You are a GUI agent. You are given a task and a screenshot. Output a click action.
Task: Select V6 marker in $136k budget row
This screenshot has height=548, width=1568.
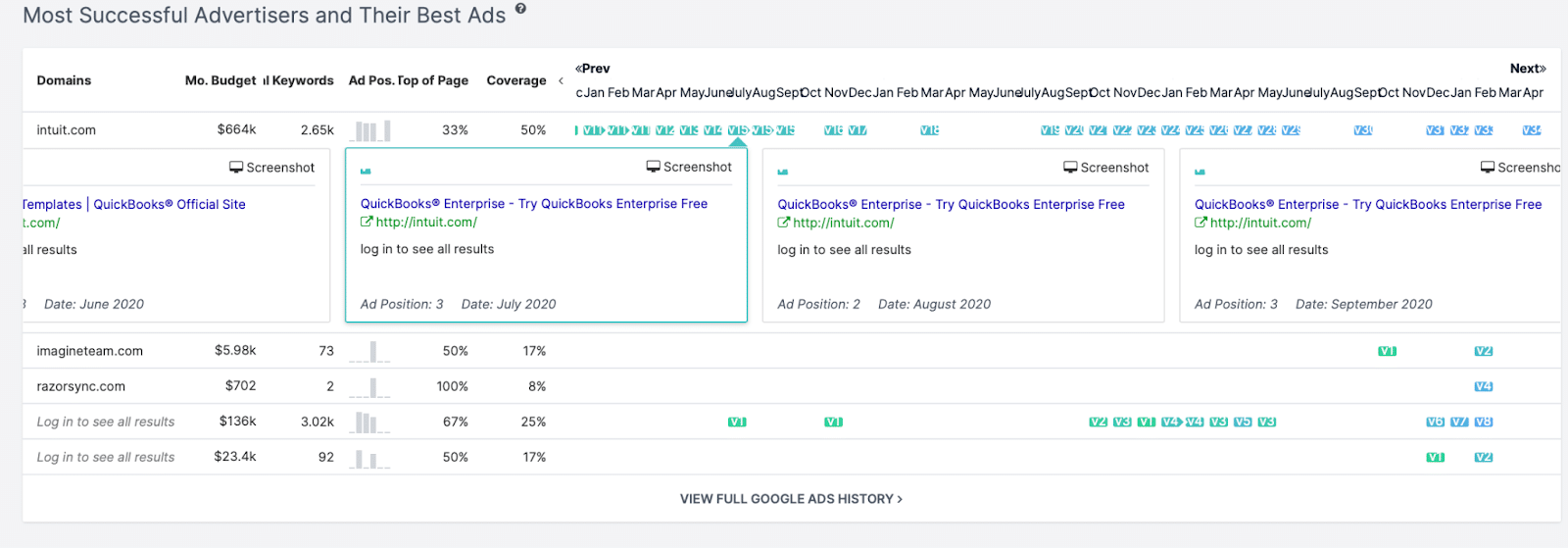[1435, 422]
